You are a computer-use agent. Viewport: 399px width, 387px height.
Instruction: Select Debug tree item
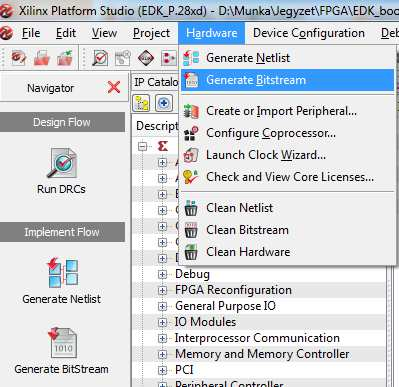[x=192, y=274]
